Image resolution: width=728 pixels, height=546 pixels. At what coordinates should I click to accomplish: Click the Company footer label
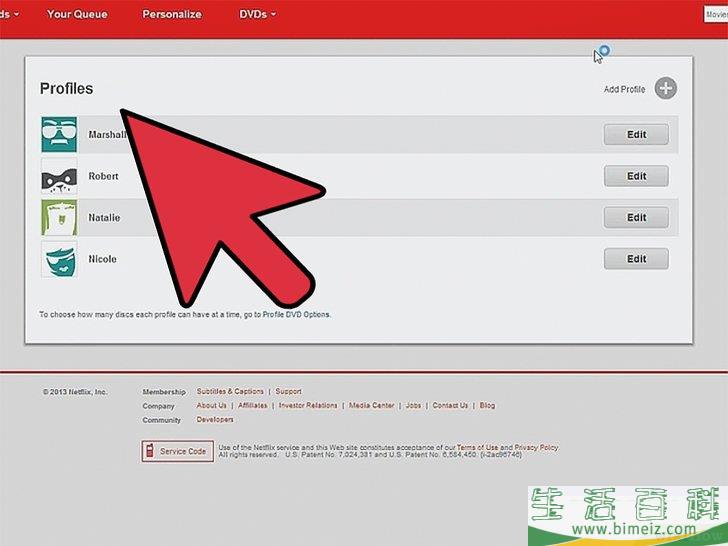tap(158, 406)
